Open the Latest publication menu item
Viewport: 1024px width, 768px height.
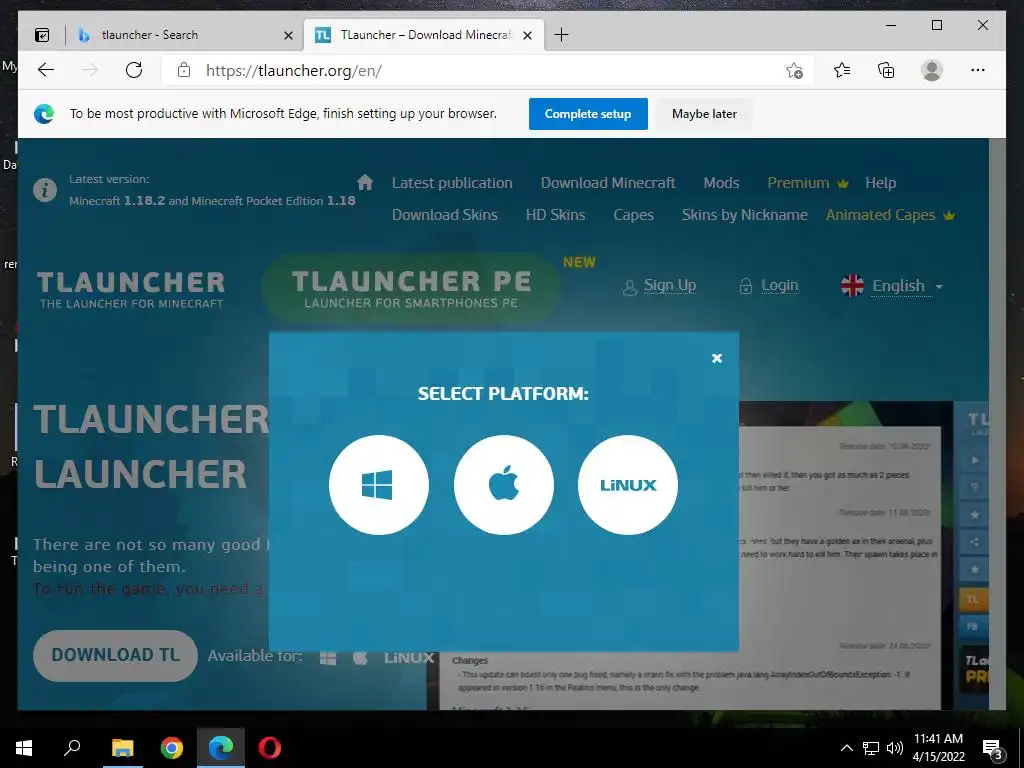point(452,183)
